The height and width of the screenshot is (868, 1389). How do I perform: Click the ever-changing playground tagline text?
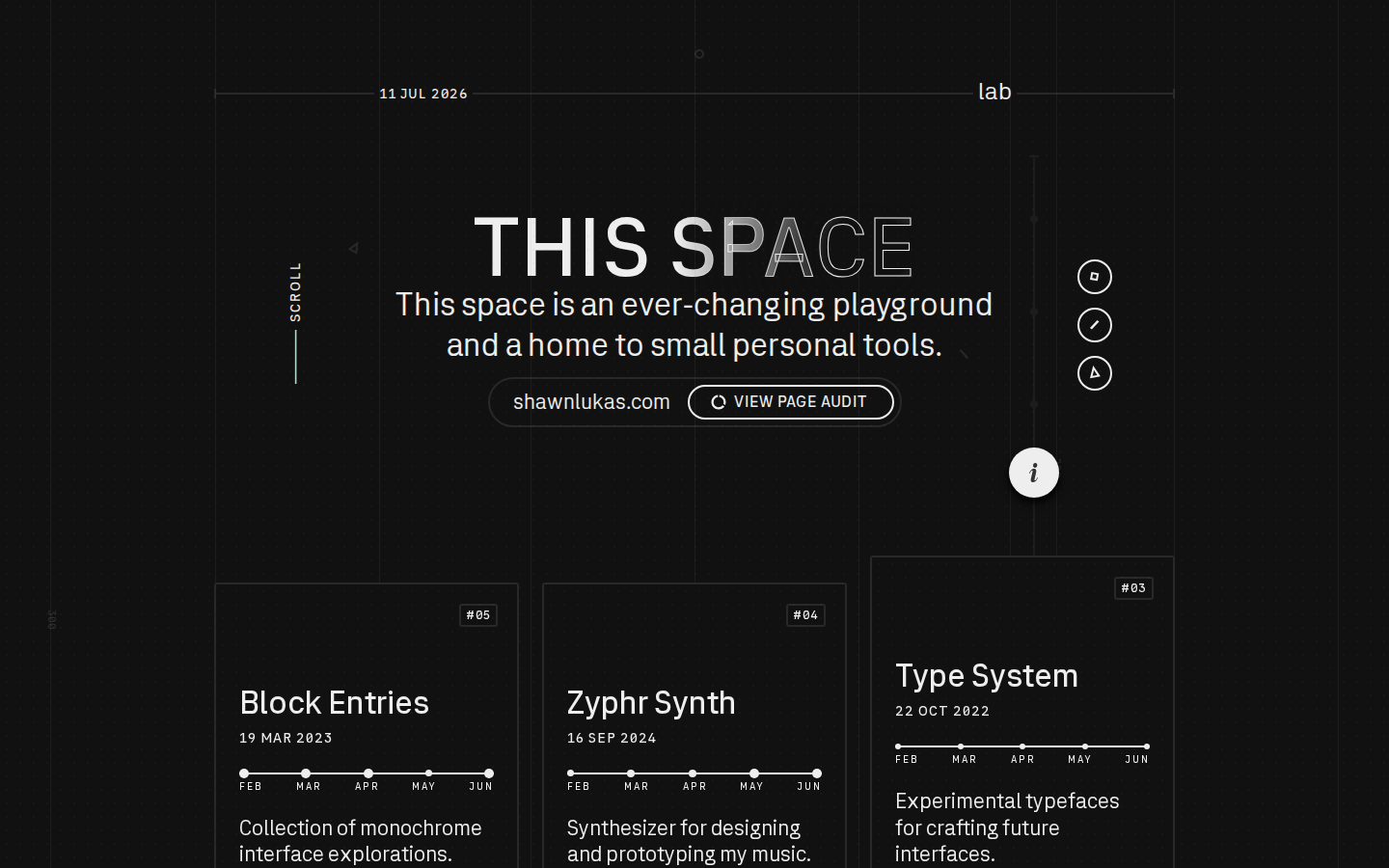click(694, 324)
